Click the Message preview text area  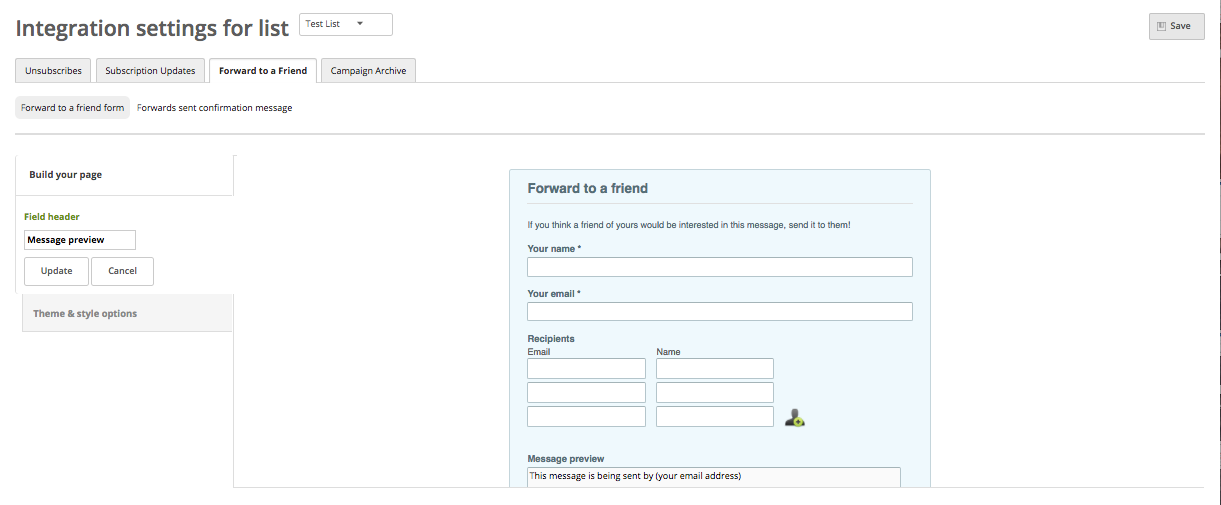coord(714,477)
